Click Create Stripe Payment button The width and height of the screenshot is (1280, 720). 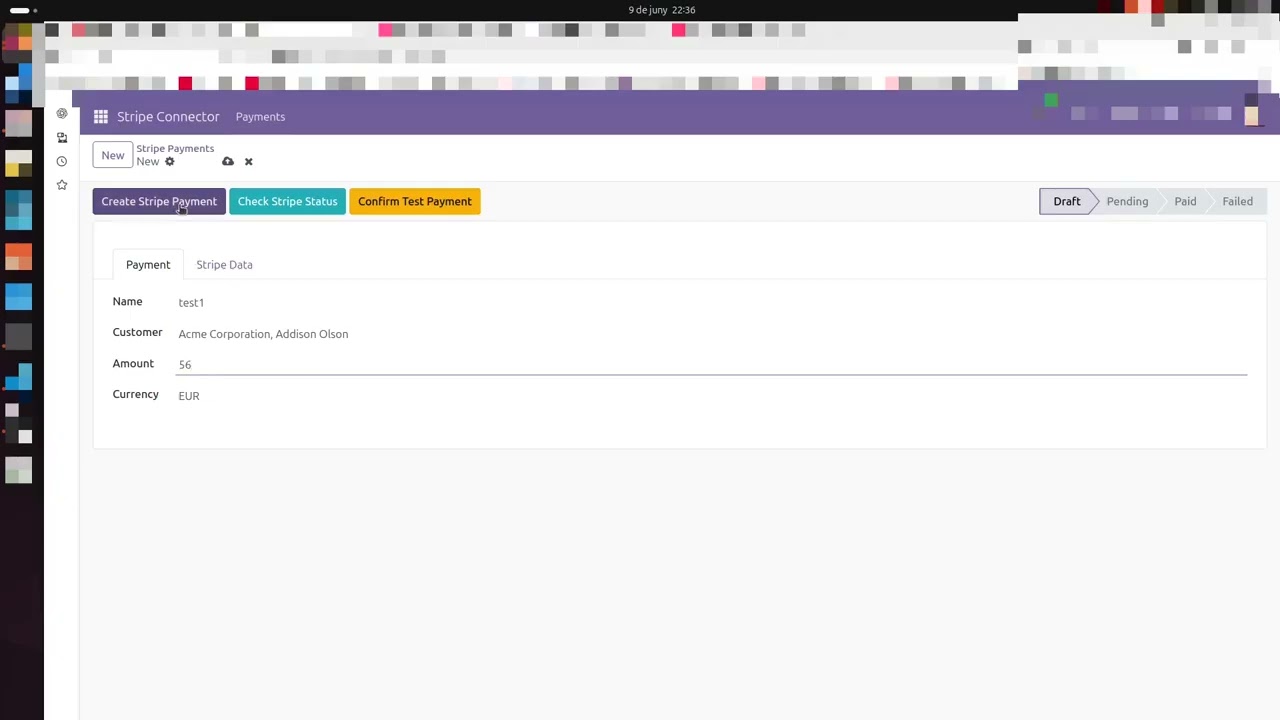tap(159, 201)
